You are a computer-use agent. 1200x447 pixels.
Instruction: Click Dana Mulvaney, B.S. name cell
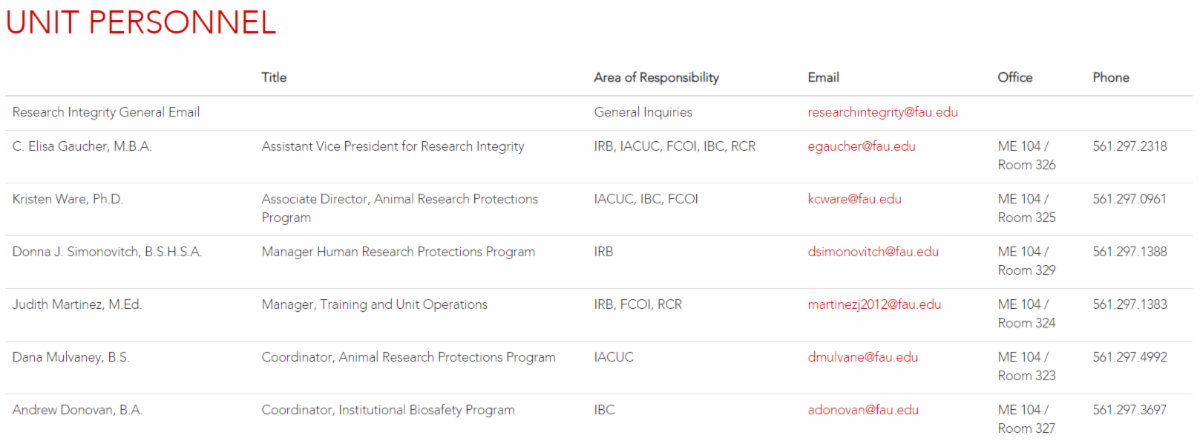(71, 357)
